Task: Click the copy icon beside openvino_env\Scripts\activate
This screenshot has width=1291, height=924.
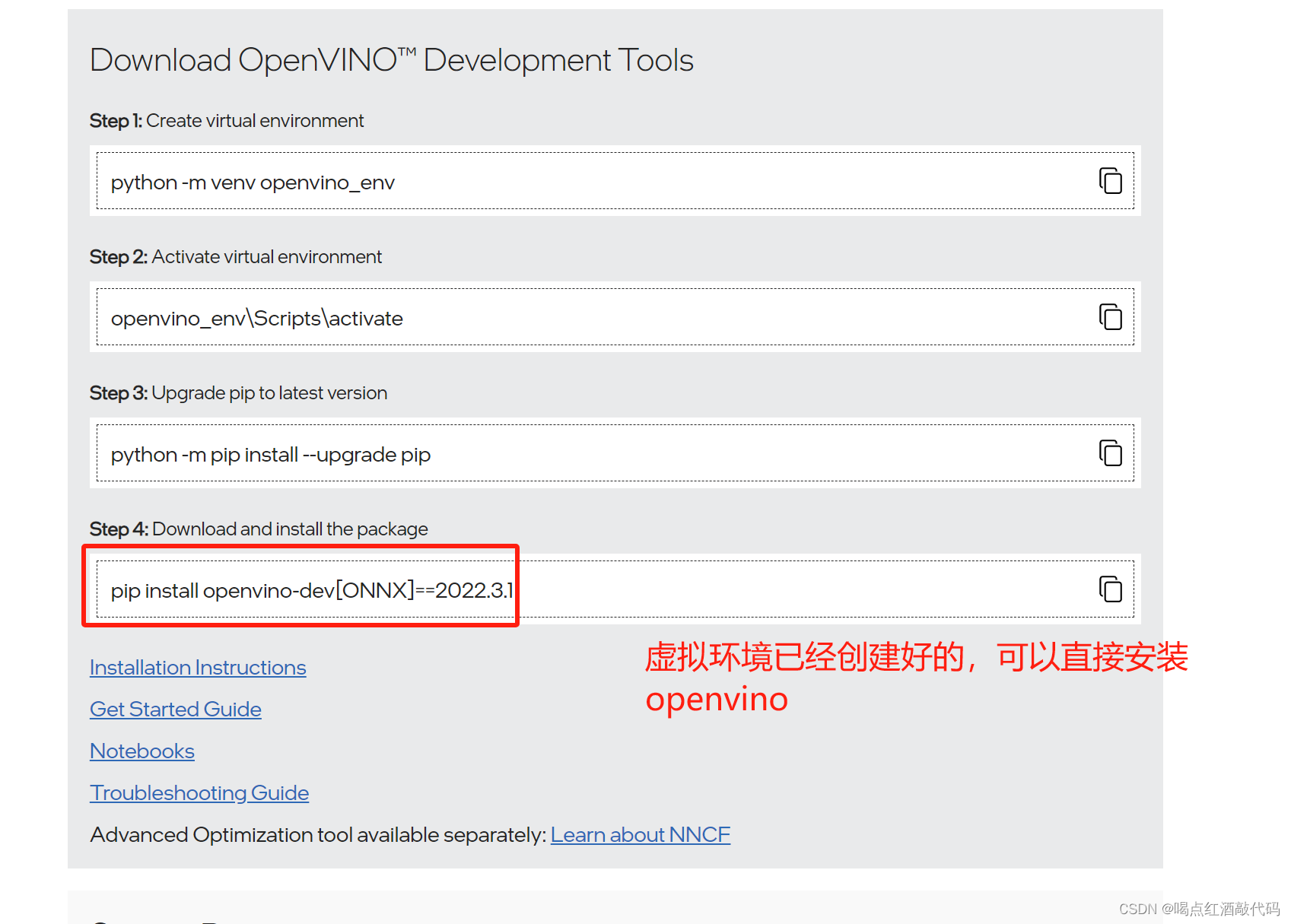Action: tap(1111, 317)
